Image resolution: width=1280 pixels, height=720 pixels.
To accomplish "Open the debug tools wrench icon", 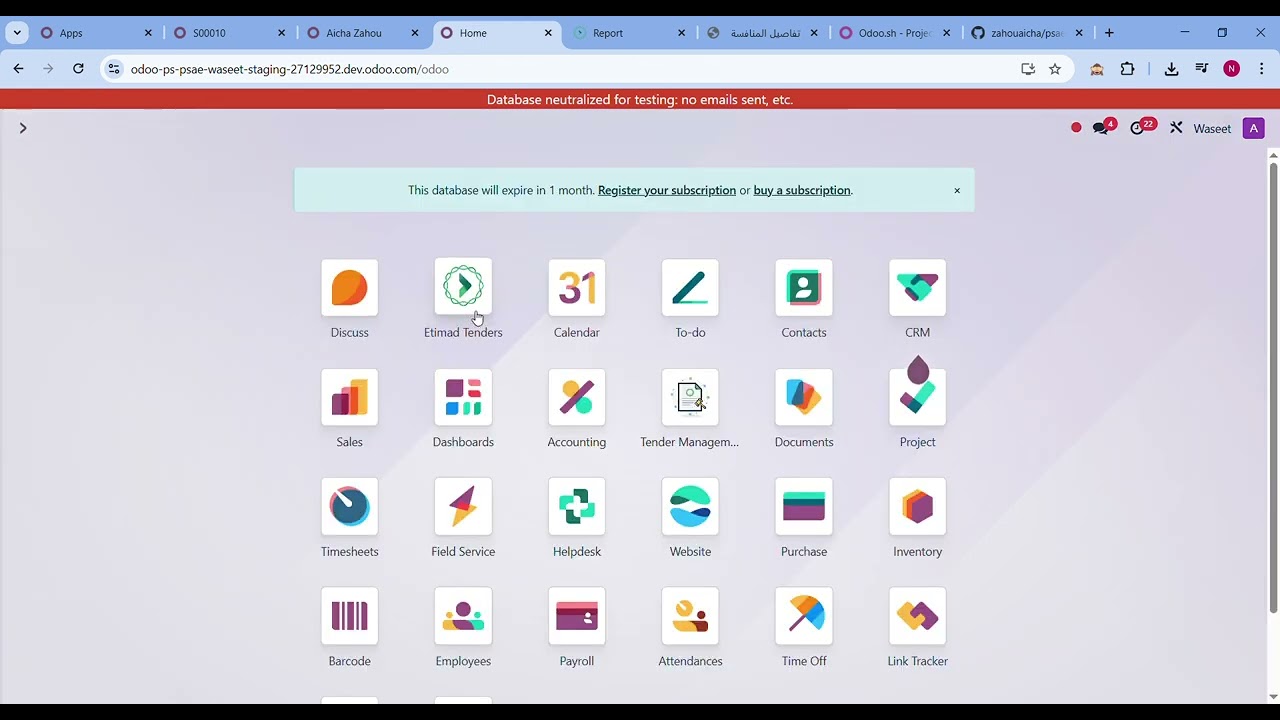I will [x=1176, y=128].
